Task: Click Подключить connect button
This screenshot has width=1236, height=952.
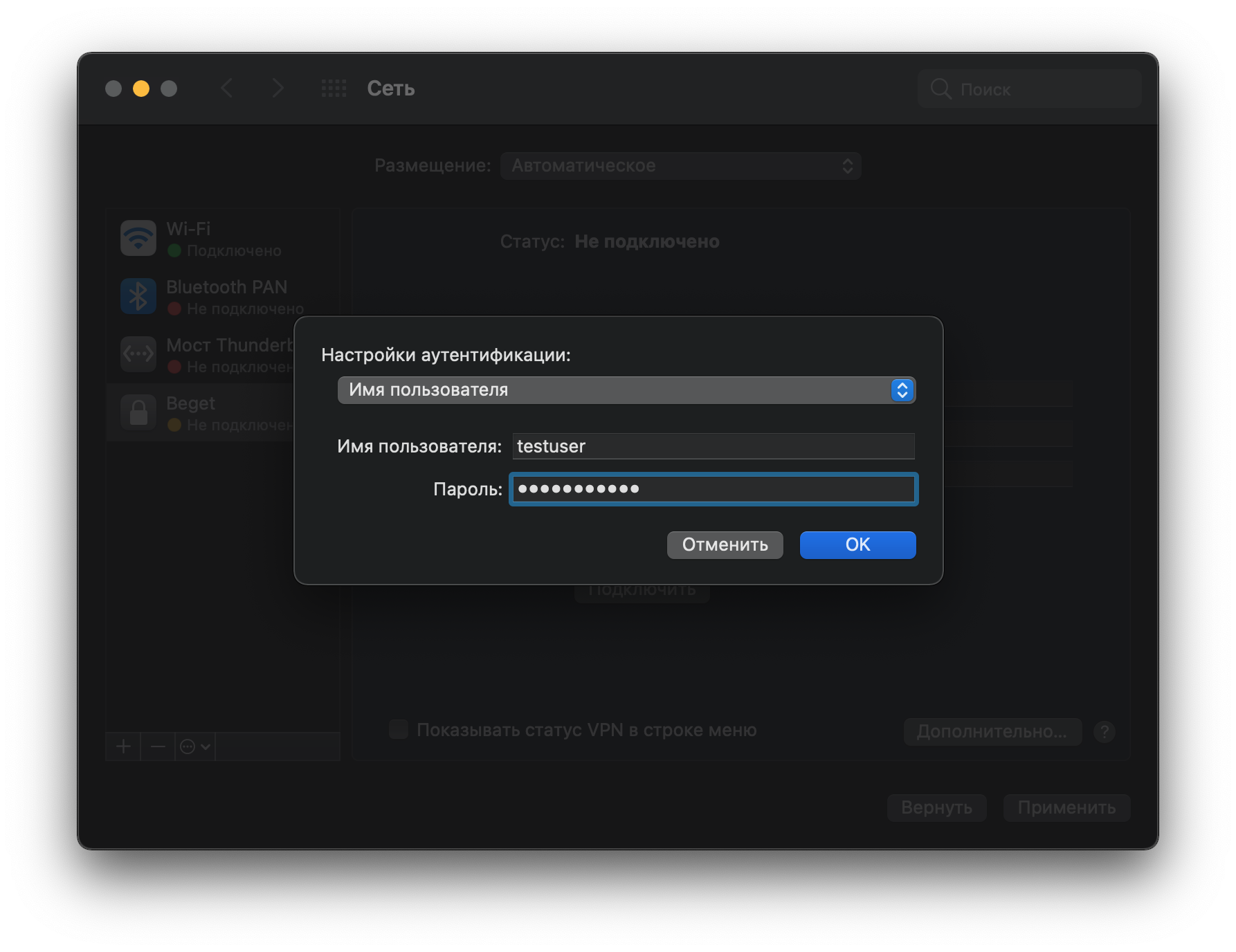Action: pos(642,594)
